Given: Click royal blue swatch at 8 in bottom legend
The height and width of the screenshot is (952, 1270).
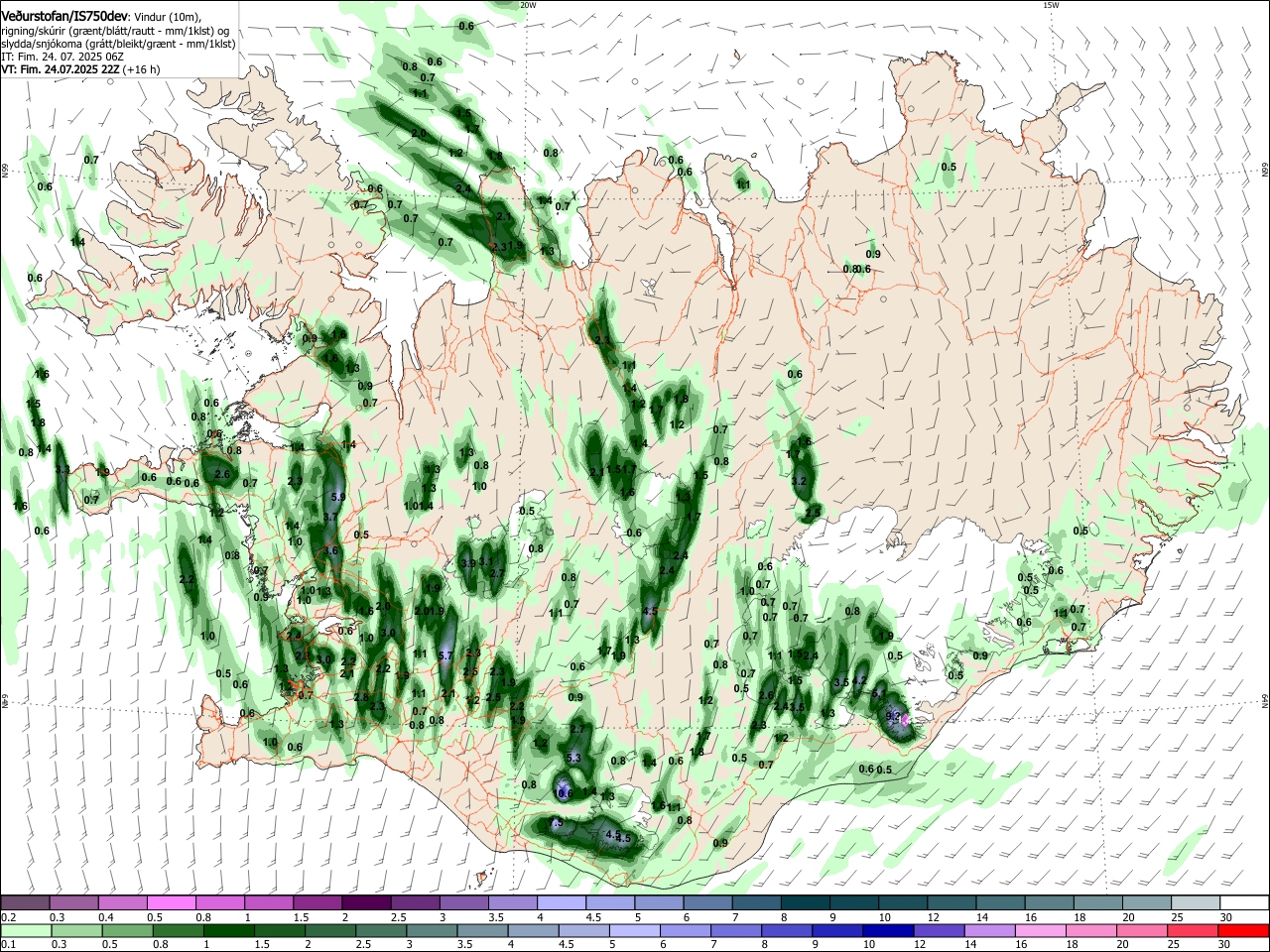Looking at the screenshot, I should point(788,930).
